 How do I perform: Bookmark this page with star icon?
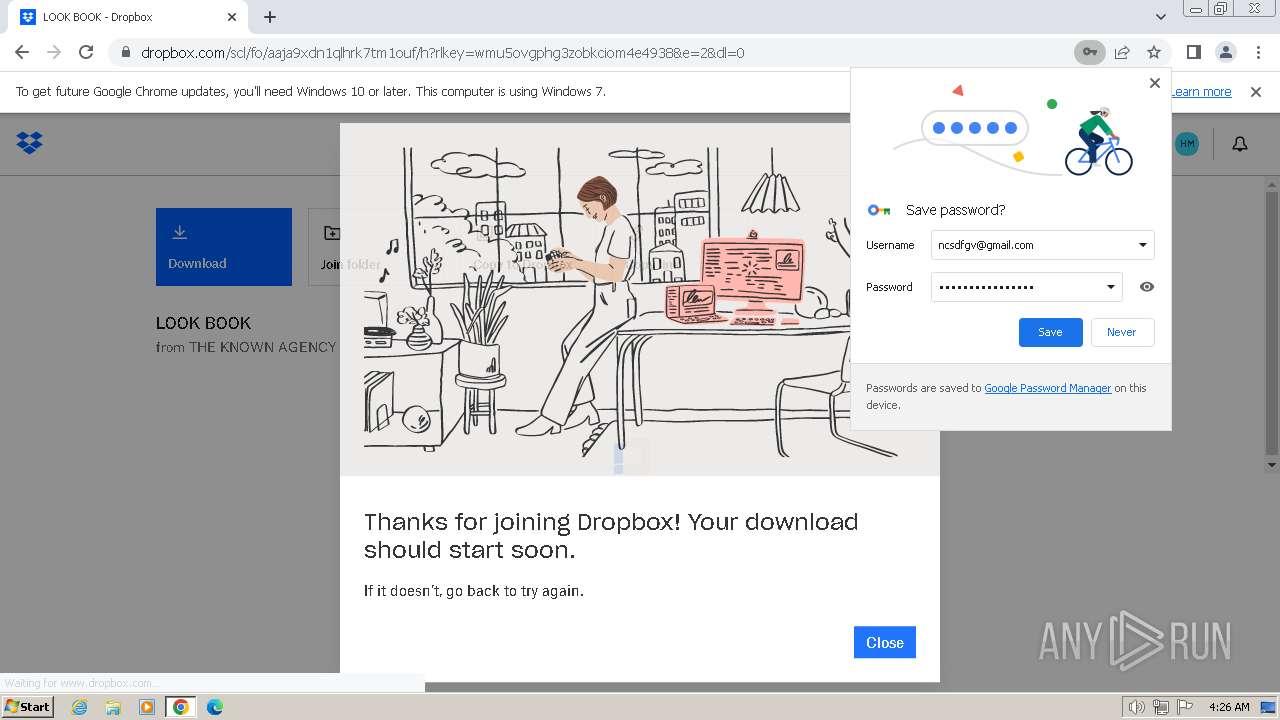tap(1154, 52)
